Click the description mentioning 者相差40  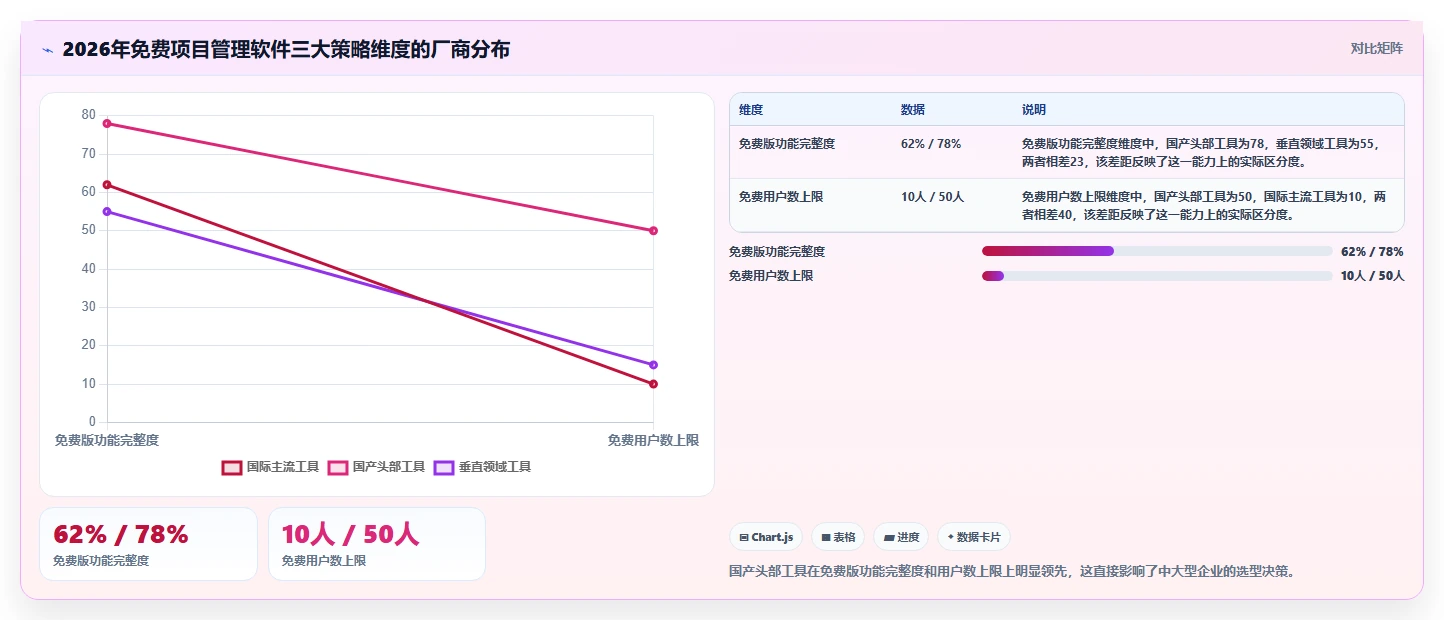[x=1204, y=206]
